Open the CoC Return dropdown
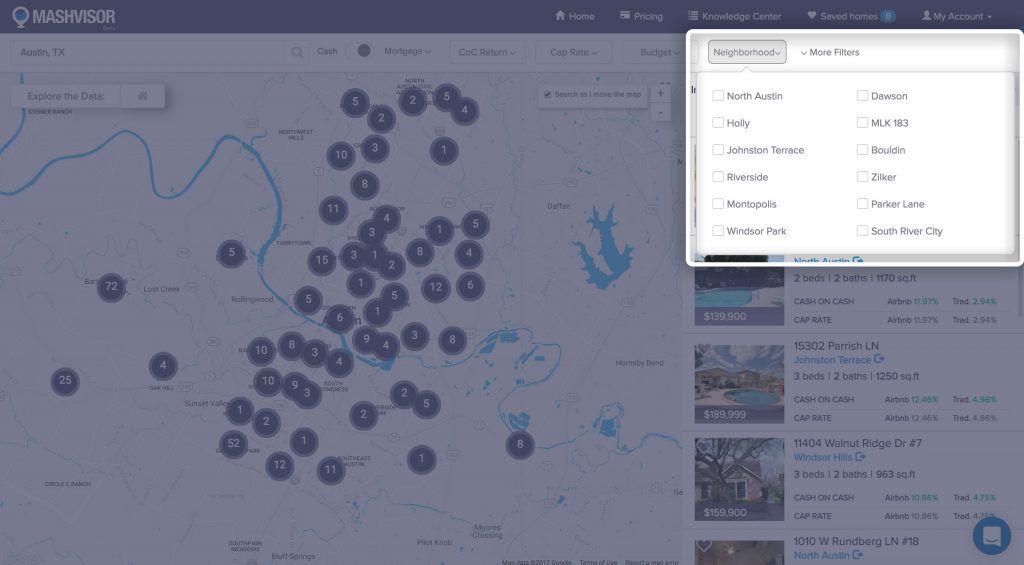 point(488,52)
